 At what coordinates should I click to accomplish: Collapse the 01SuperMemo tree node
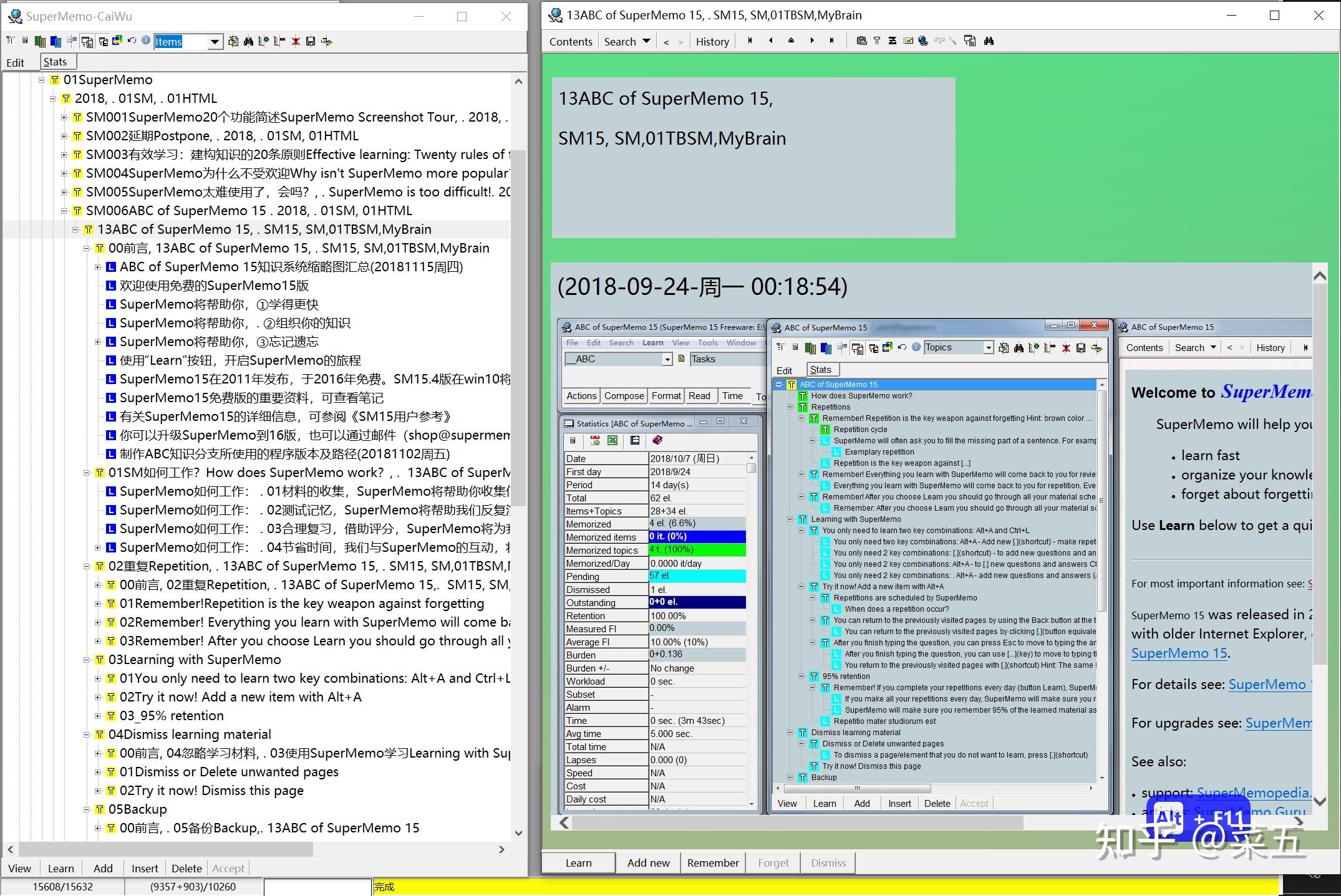(x=42, y=80)
